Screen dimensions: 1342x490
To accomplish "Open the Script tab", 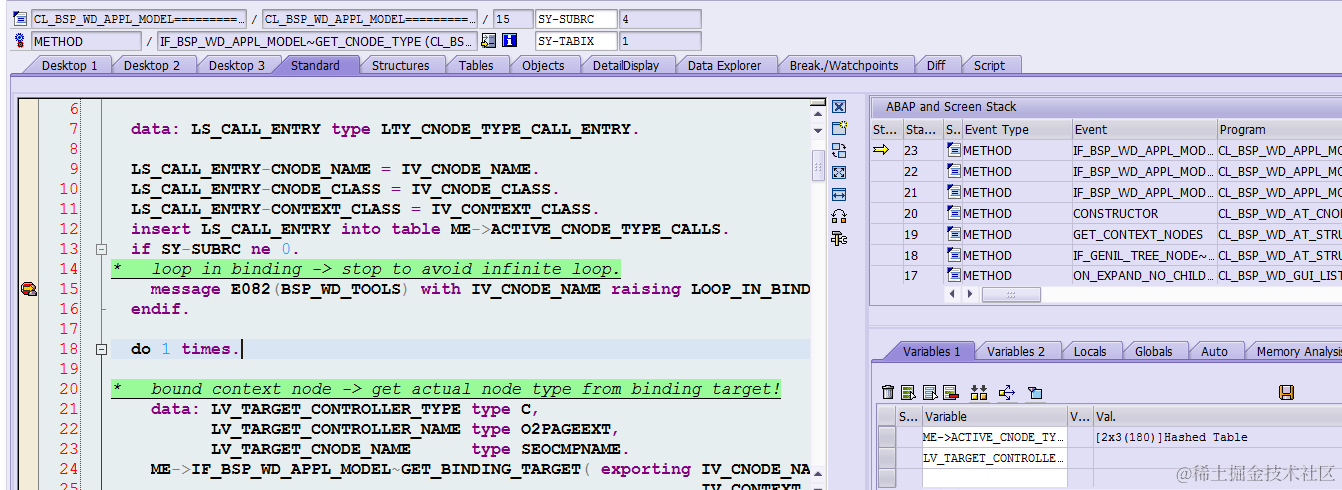I will pos(989,65).
